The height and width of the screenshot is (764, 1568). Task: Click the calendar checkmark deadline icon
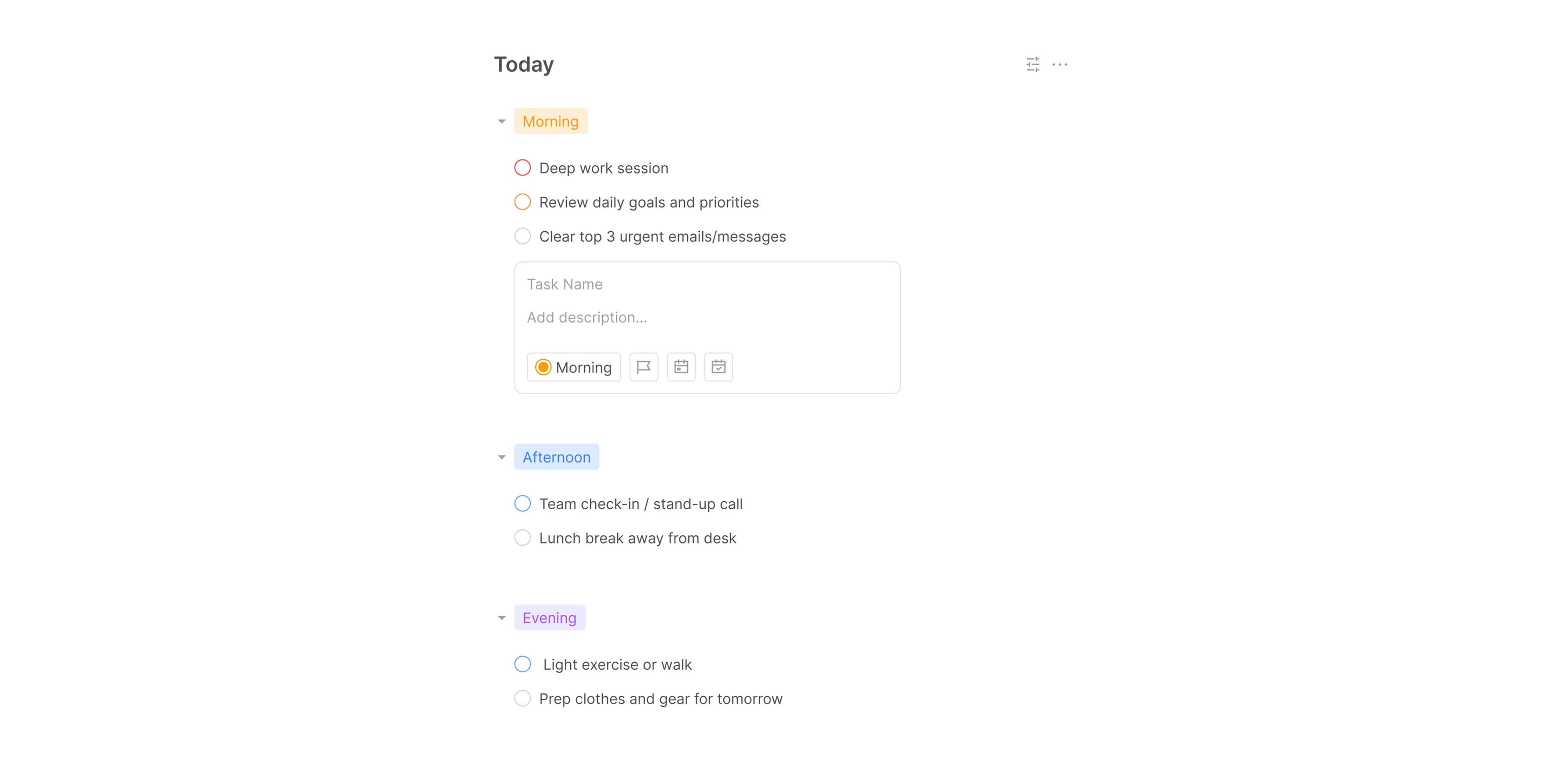[718, 367]
